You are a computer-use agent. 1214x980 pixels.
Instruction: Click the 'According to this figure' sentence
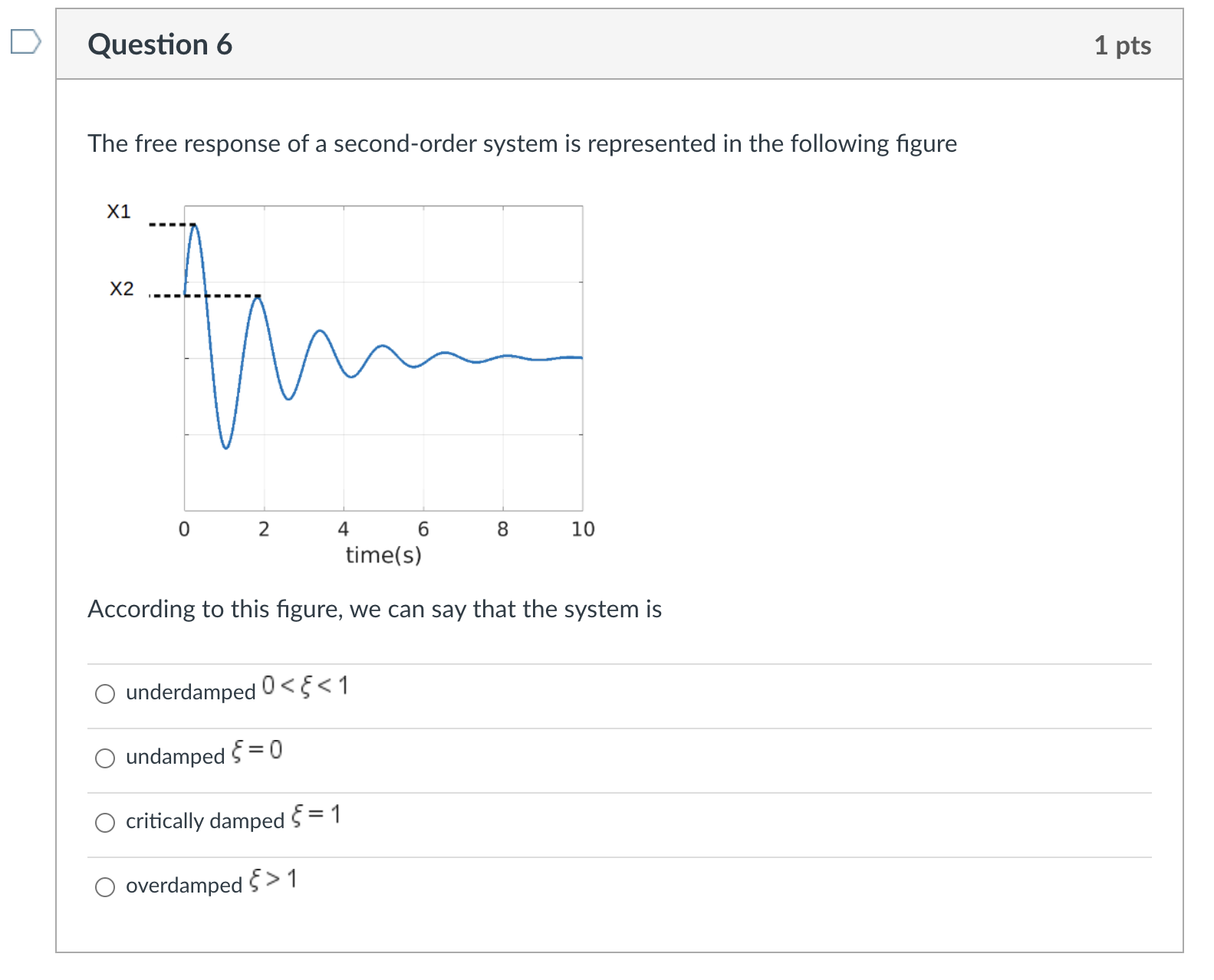(374, 609)
